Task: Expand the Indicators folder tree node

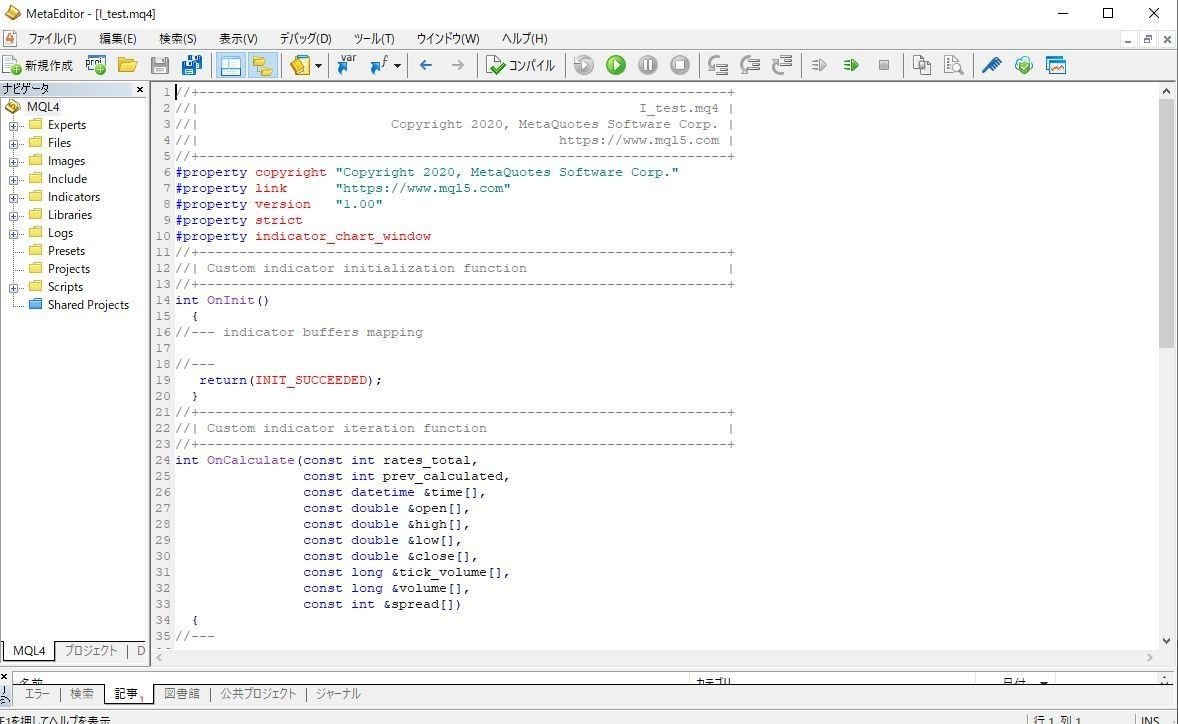Action: pos(14,197)
